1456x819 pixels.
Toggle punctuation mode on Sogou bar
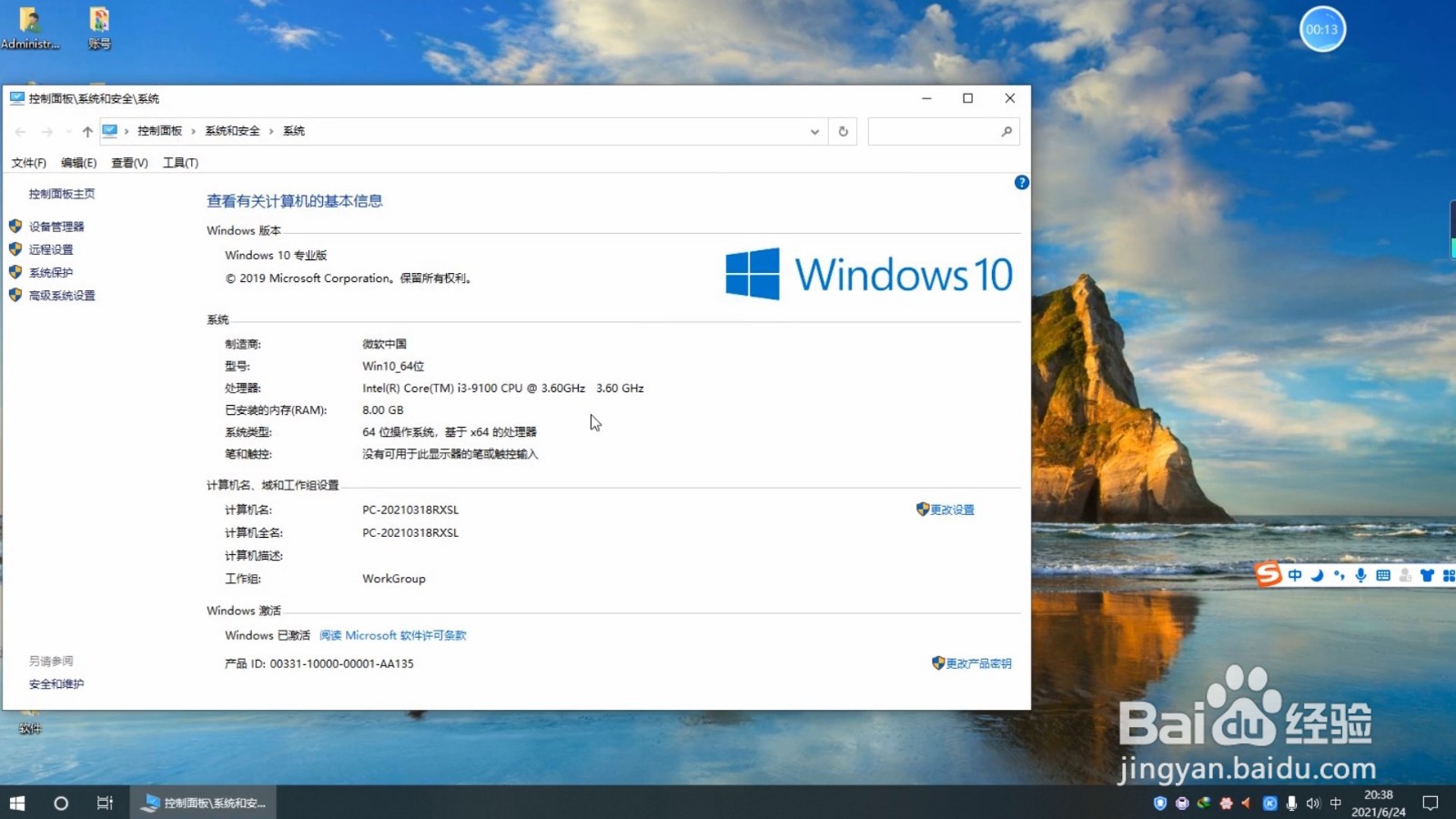(x=1339, y=575)
